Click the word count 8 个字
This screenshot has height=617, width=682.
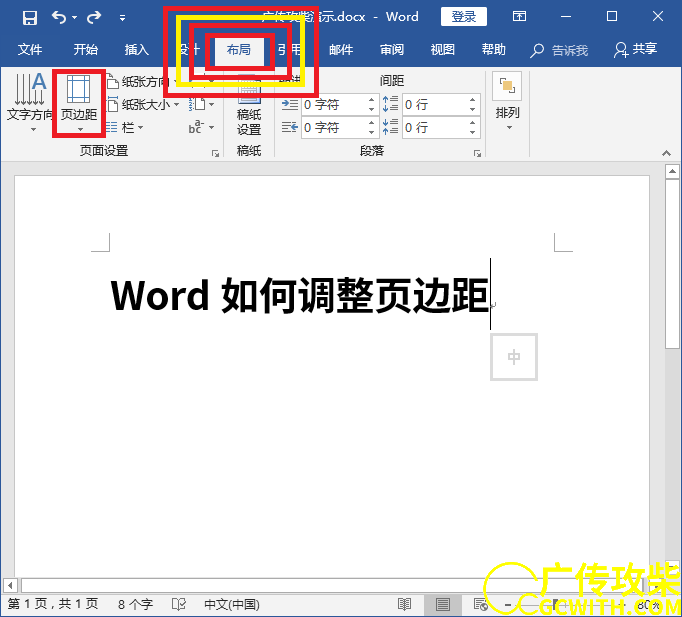pyautogui.click(x=135, y=604)
